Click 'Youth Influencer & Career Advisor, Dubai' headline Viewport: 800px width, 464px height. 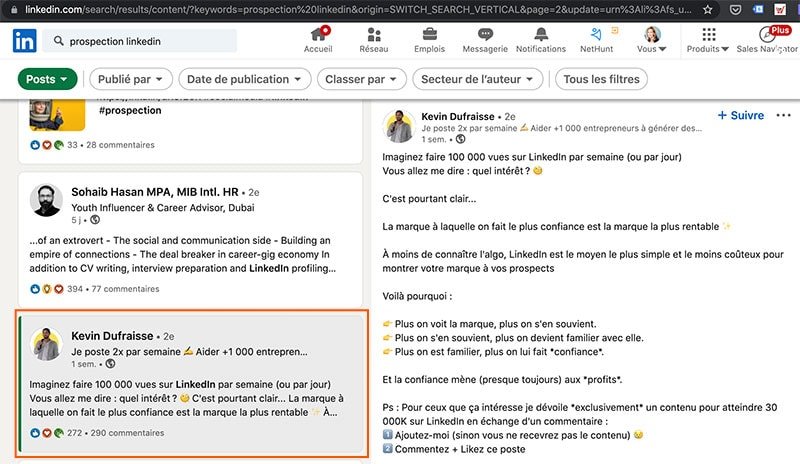pyautogui.click(x=163, y=208)
